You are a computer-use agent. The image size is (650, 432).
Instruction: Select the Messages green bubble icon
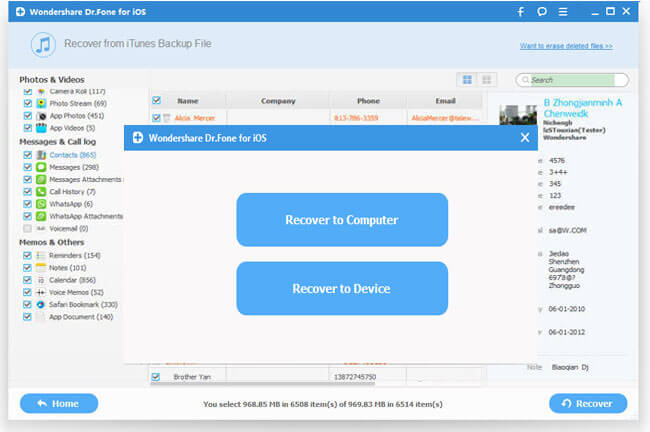(41, 167)
